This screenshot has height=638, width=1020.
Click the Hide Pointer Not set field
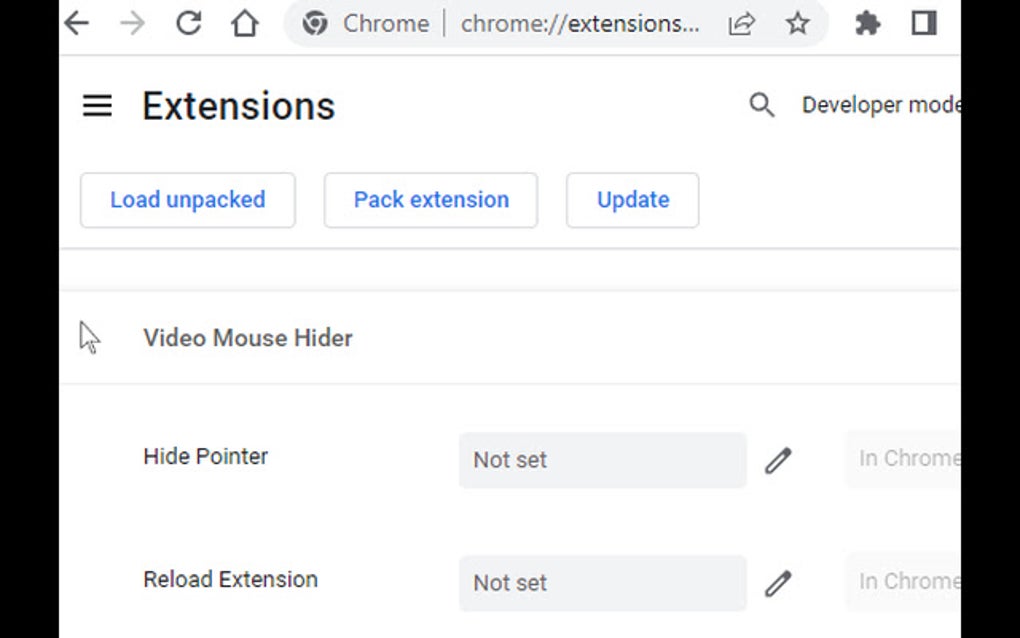coord(602,460)
